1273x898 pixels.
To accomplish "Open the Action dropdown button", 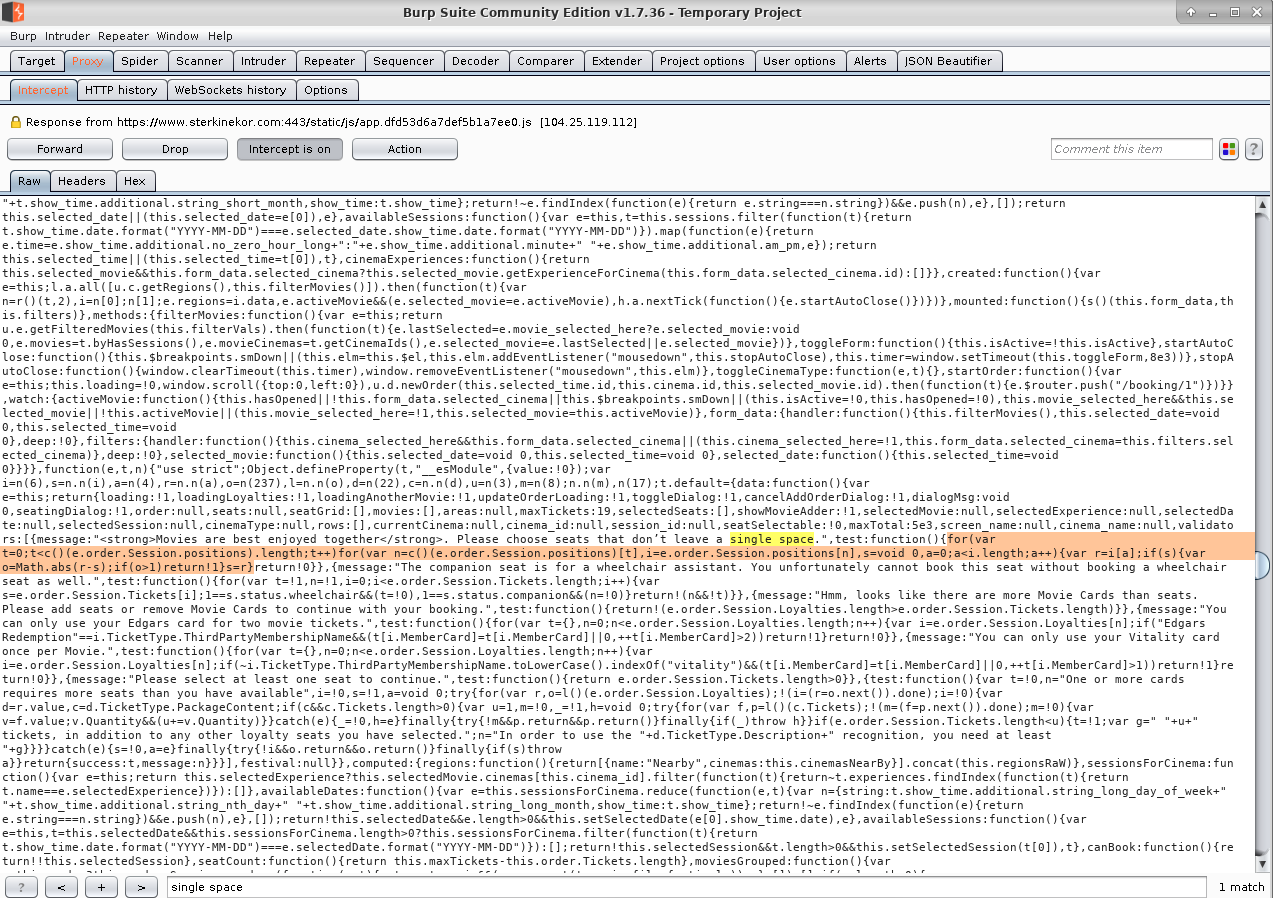I will pyautogui.click(x=405, y=149).
